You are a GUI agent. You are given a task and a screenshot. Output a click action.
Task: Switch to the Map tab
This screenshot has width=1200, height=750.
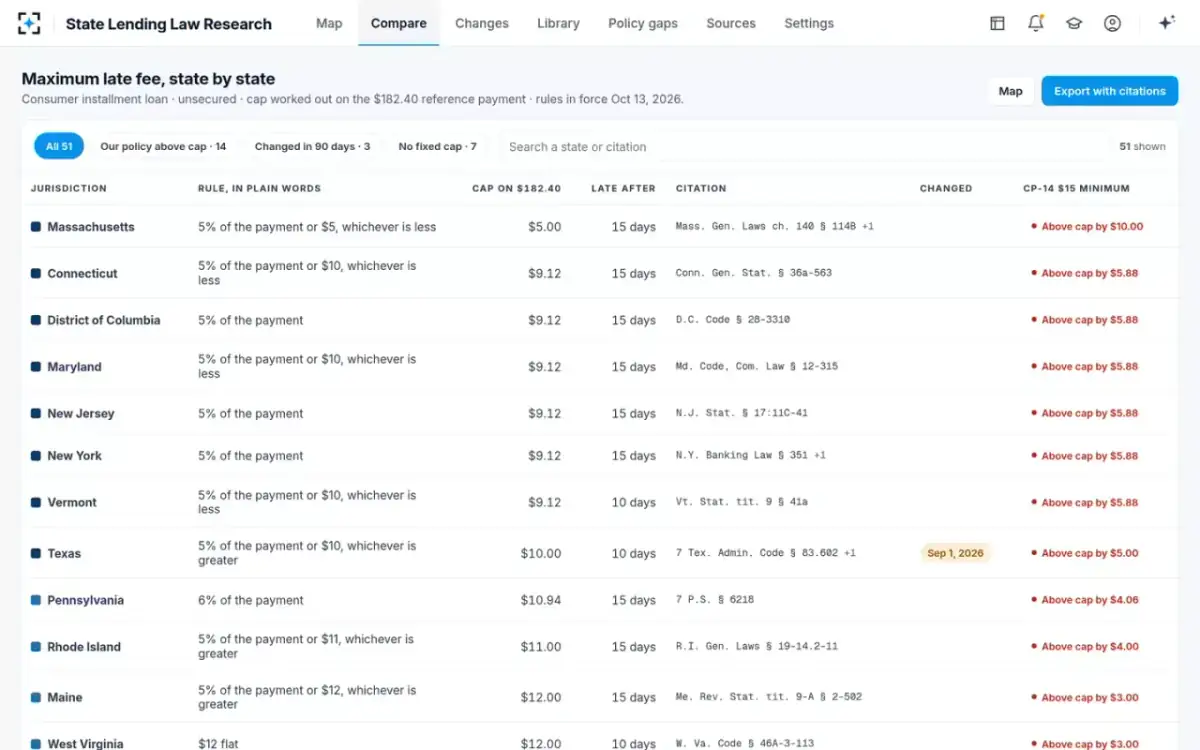click(329, 23)
